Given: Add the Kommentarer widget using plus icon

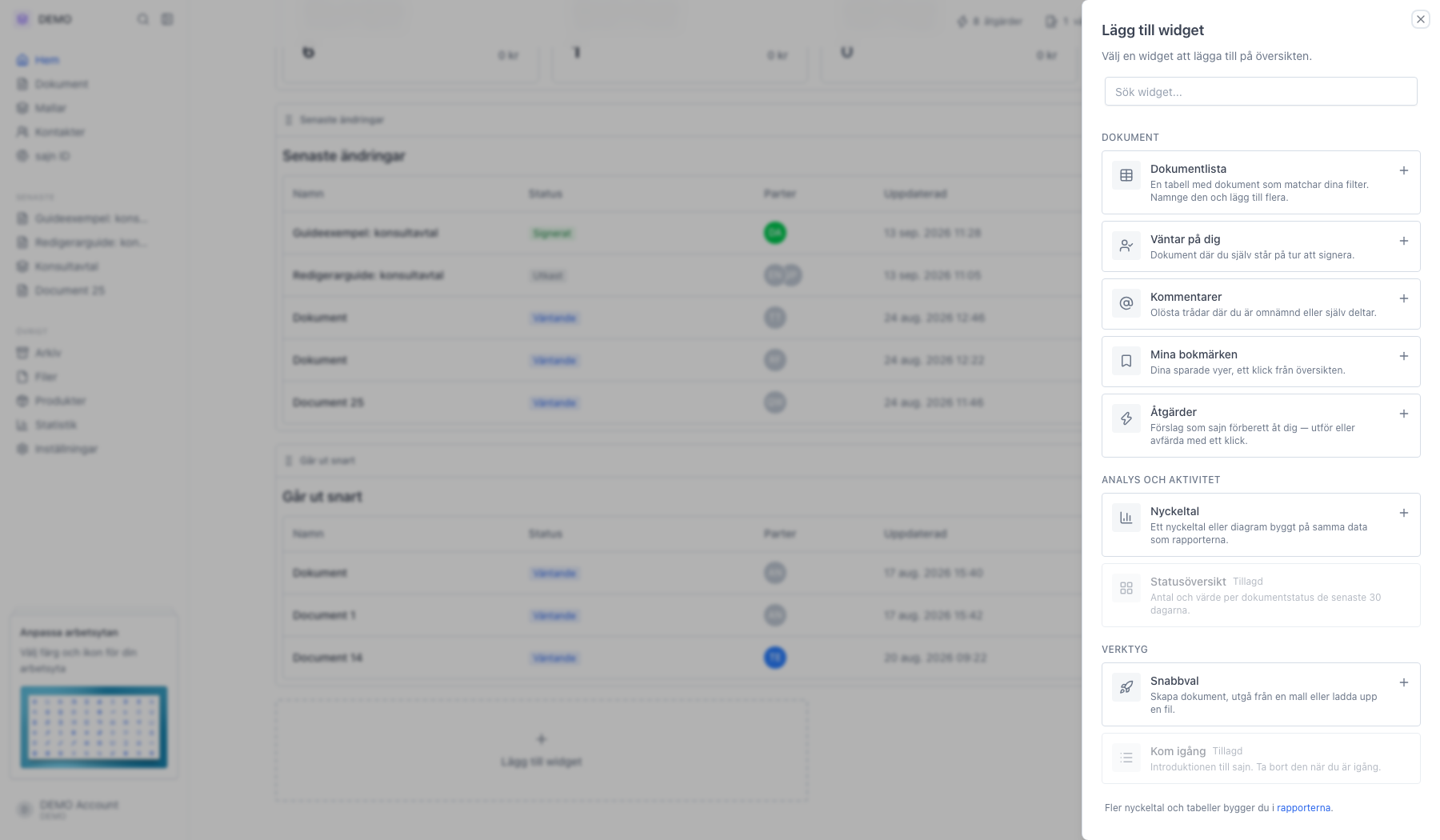Looking at the screenshot, I should pyautogui.click(x=1403, y=298).
